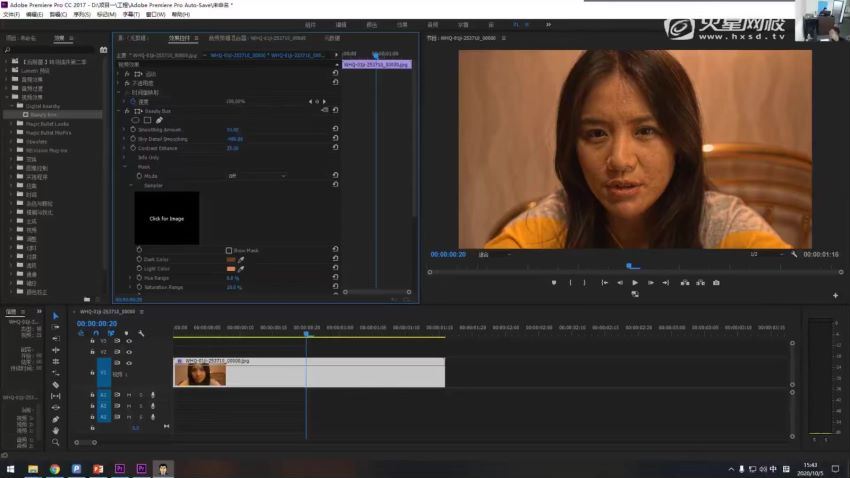Click Add Marker icon in timeline header
The height and width of the screenshot is (478, 850).
coord(126,333)
